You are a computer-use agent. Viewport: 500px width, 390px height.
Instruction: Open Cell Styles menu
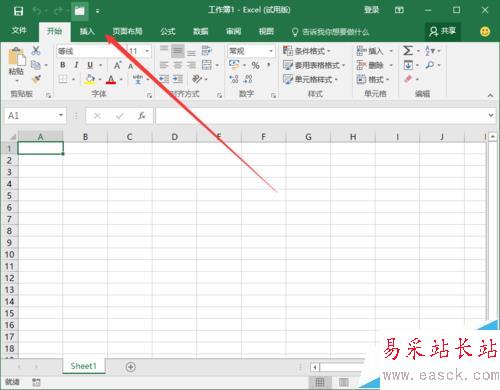tap(310, 79)
